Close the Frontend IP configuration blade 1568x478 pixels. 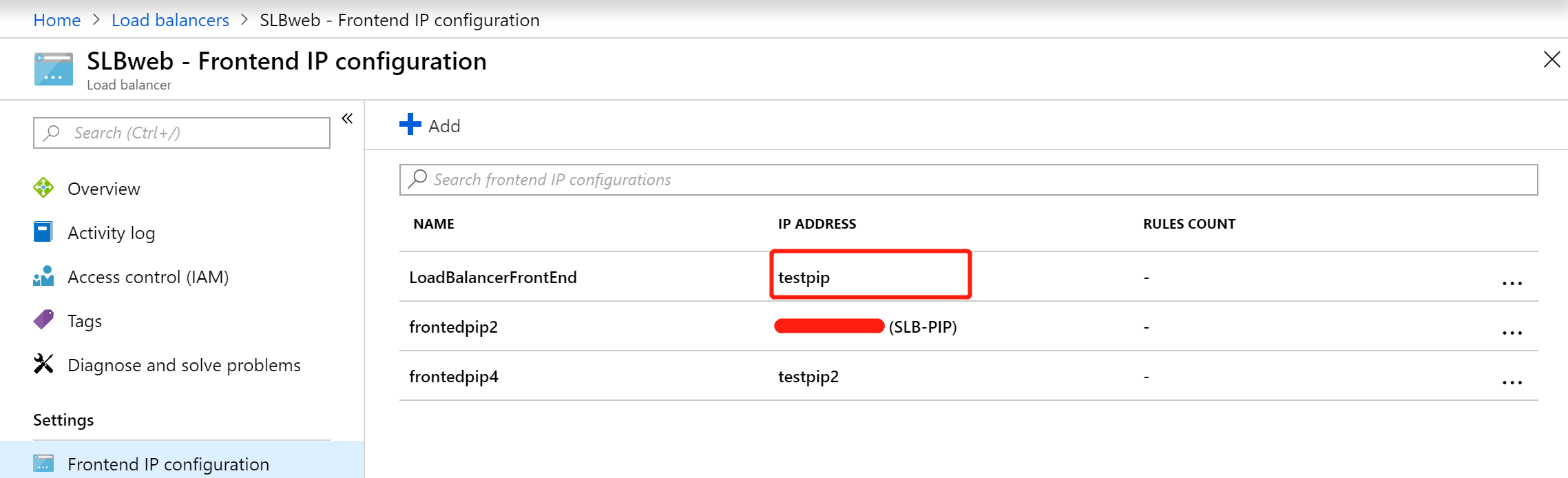pyautogui.click(x=1551, y=60)
